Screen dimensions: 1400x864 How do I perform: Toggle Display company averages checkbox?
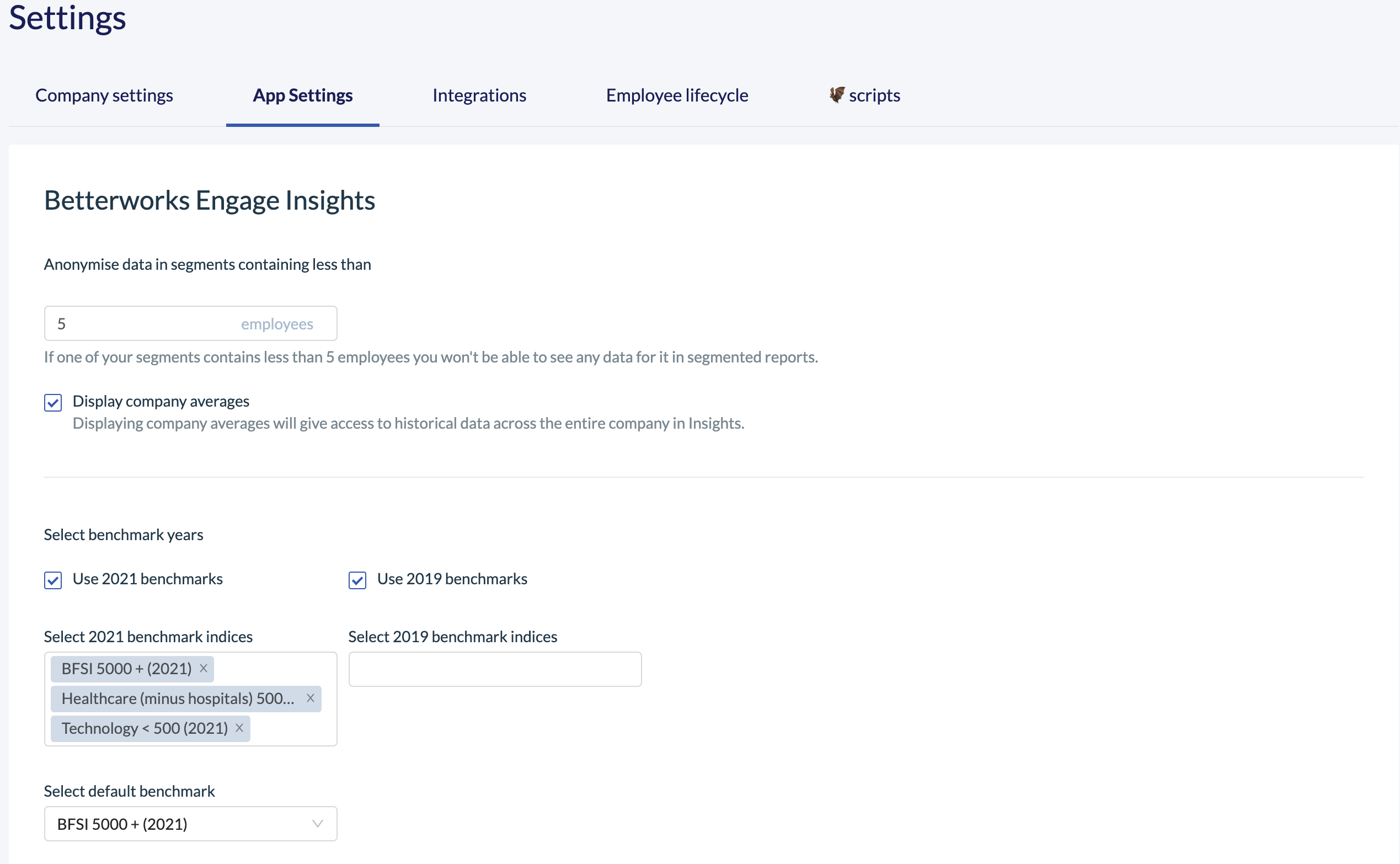click(53, 402)
